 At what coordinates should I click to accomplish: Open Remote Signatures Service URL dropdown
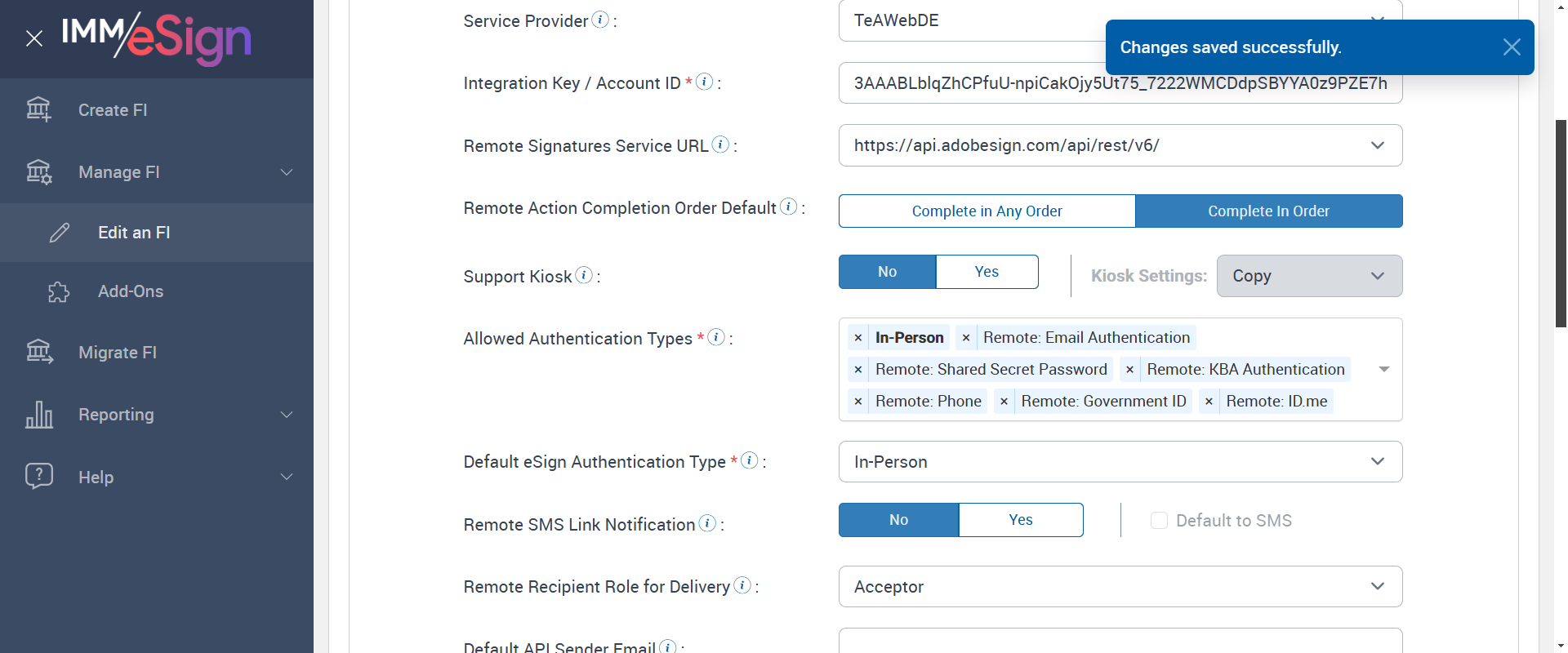1377,145
